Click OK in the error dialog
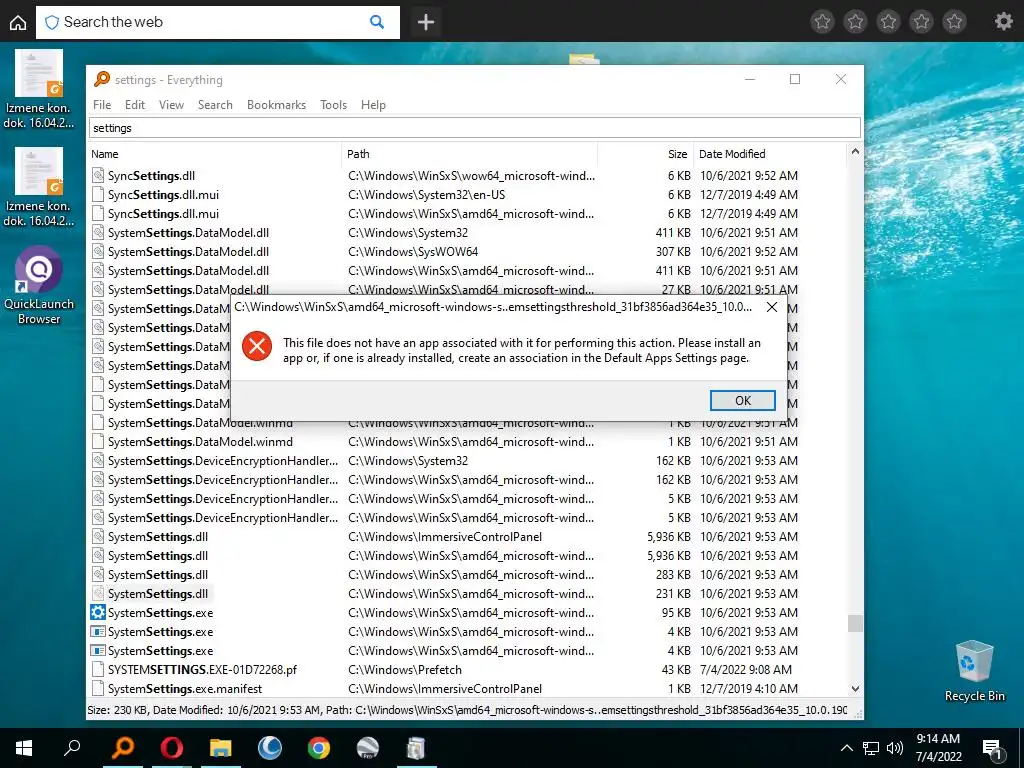Image resolution: width=1024 pixels, height=768 pixels. point(743,400)
